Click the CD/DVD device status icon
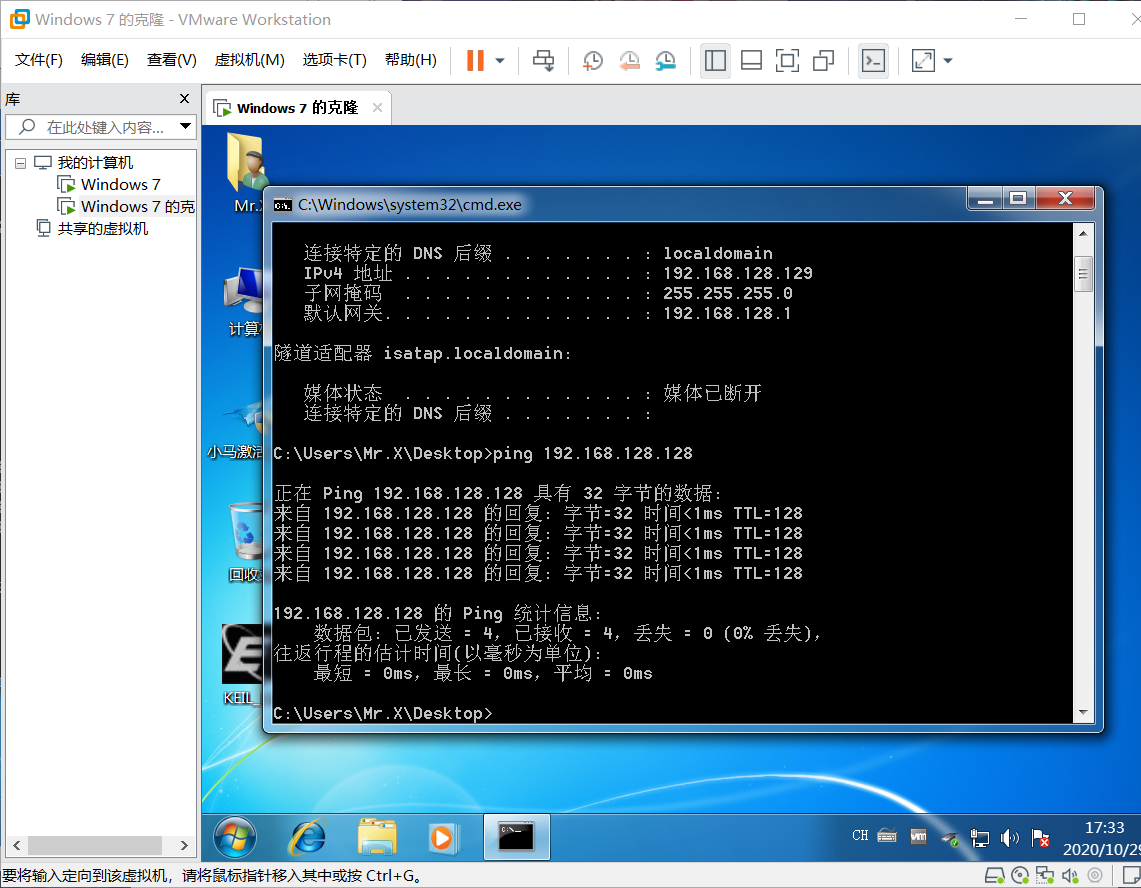 pyautogui.click(x=1020, y=875)
